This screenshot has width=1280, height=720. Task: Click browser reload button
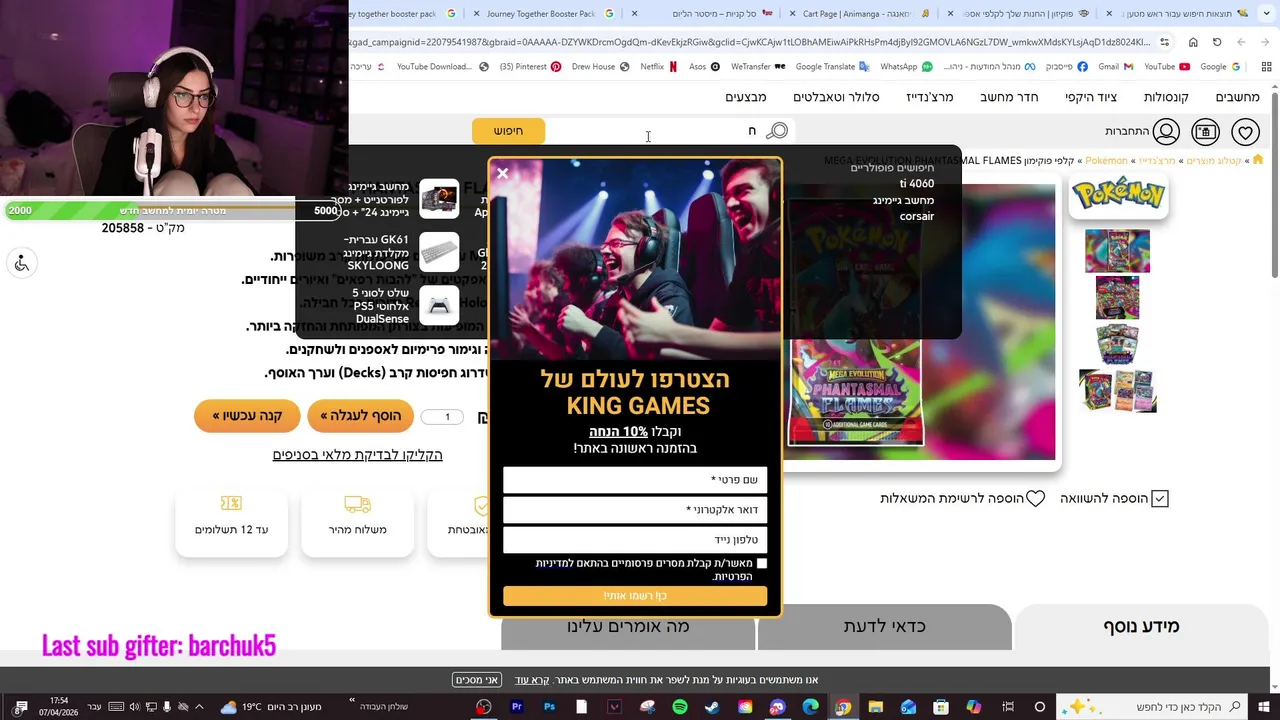(x=1217, y=42)
